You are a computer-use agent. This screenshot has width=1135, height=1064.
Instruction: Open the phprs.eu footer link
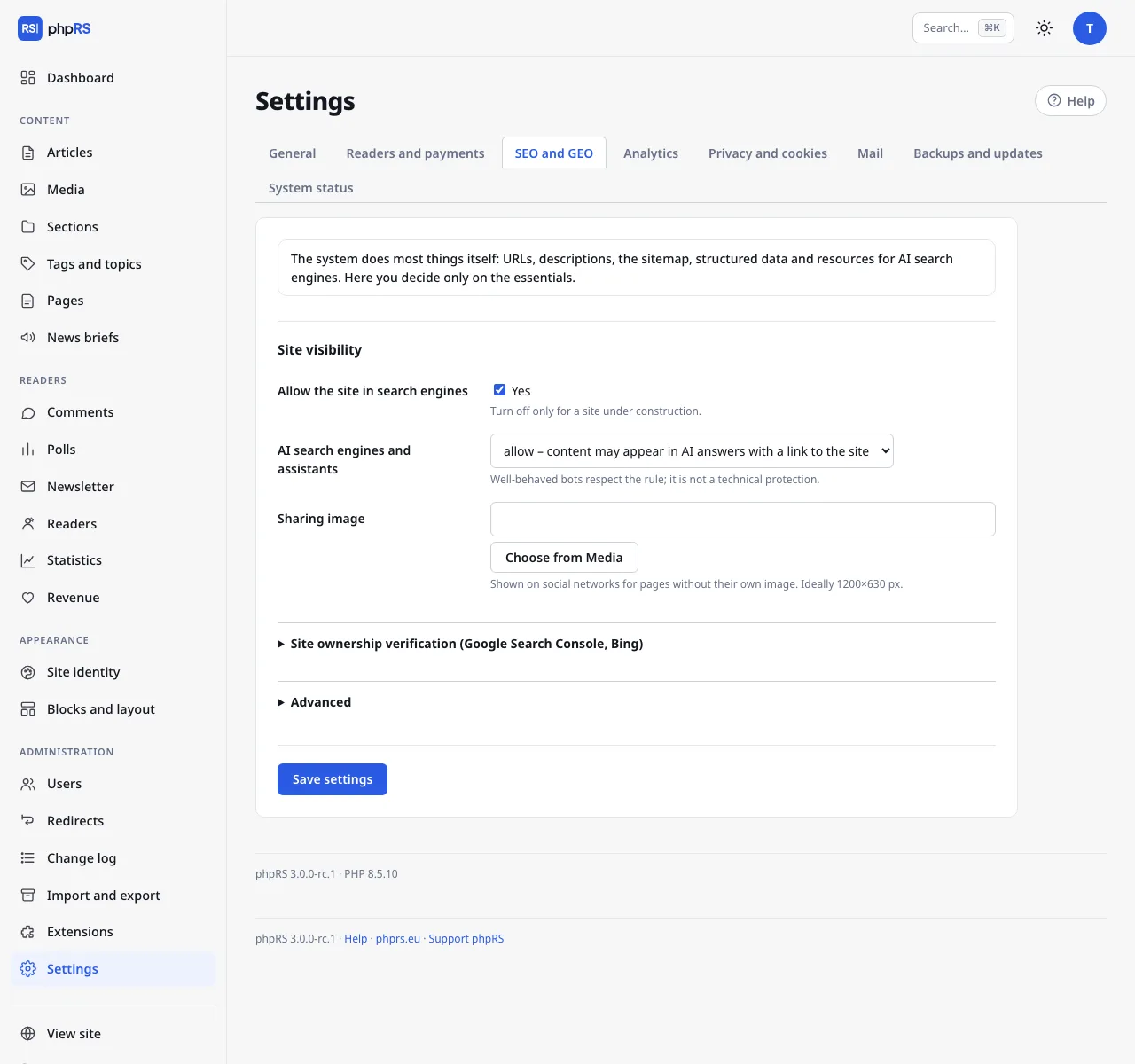click(x=398, y=939)
